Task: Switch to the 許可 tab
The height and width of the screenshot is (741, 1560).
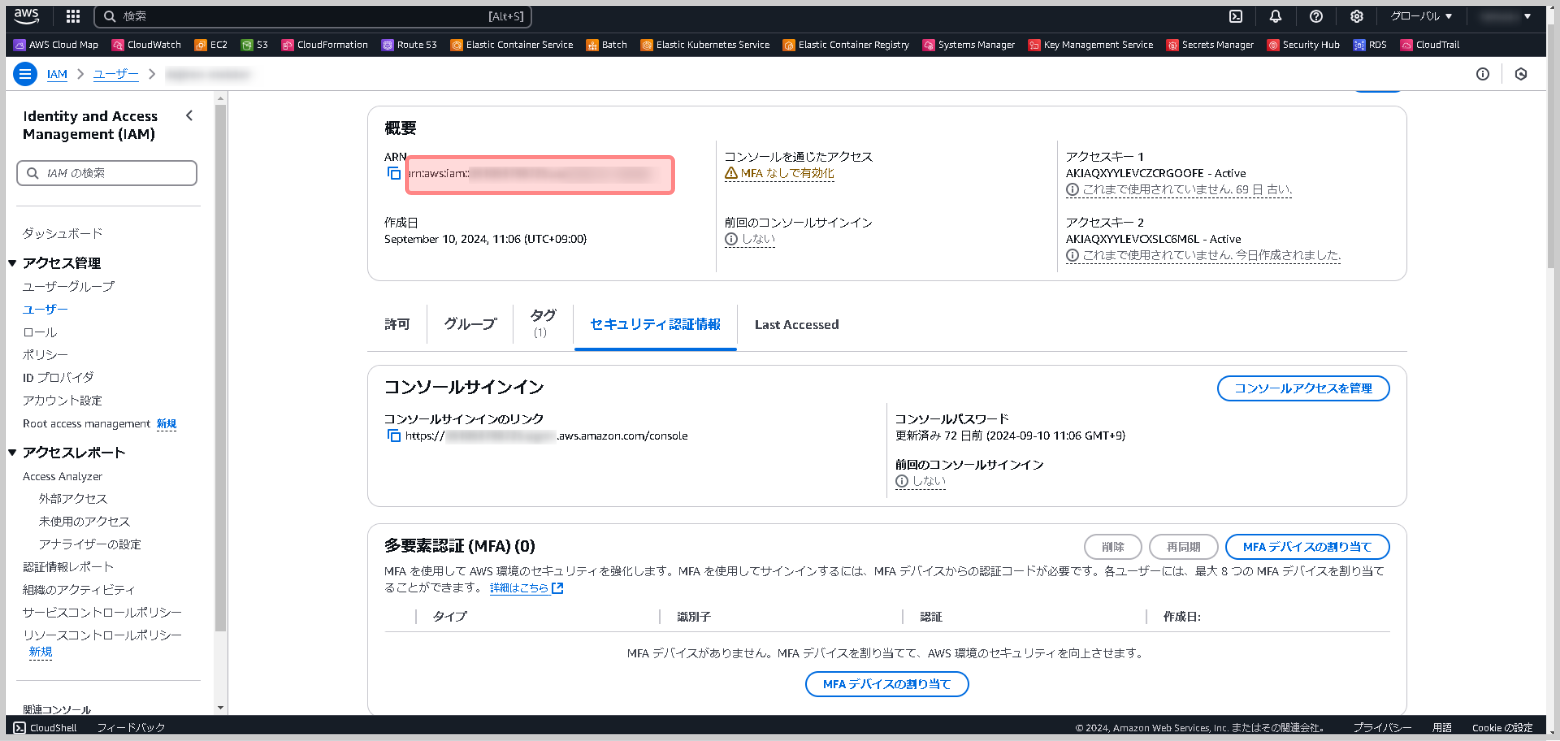Action: (397, 324)
